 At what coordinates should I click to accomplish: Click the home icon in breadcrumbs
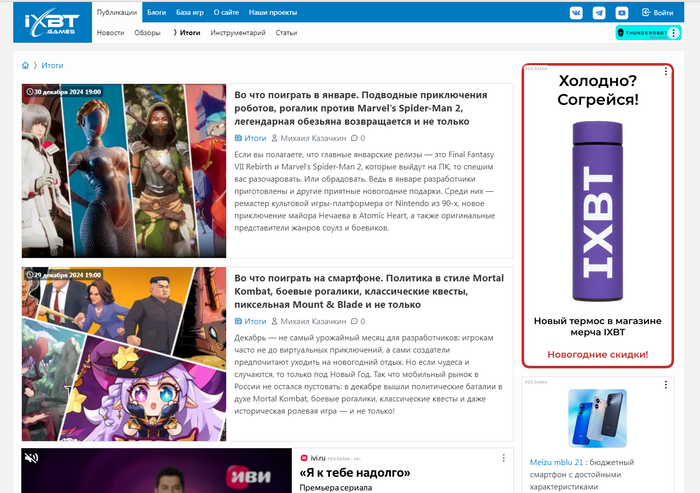[26, 65]
